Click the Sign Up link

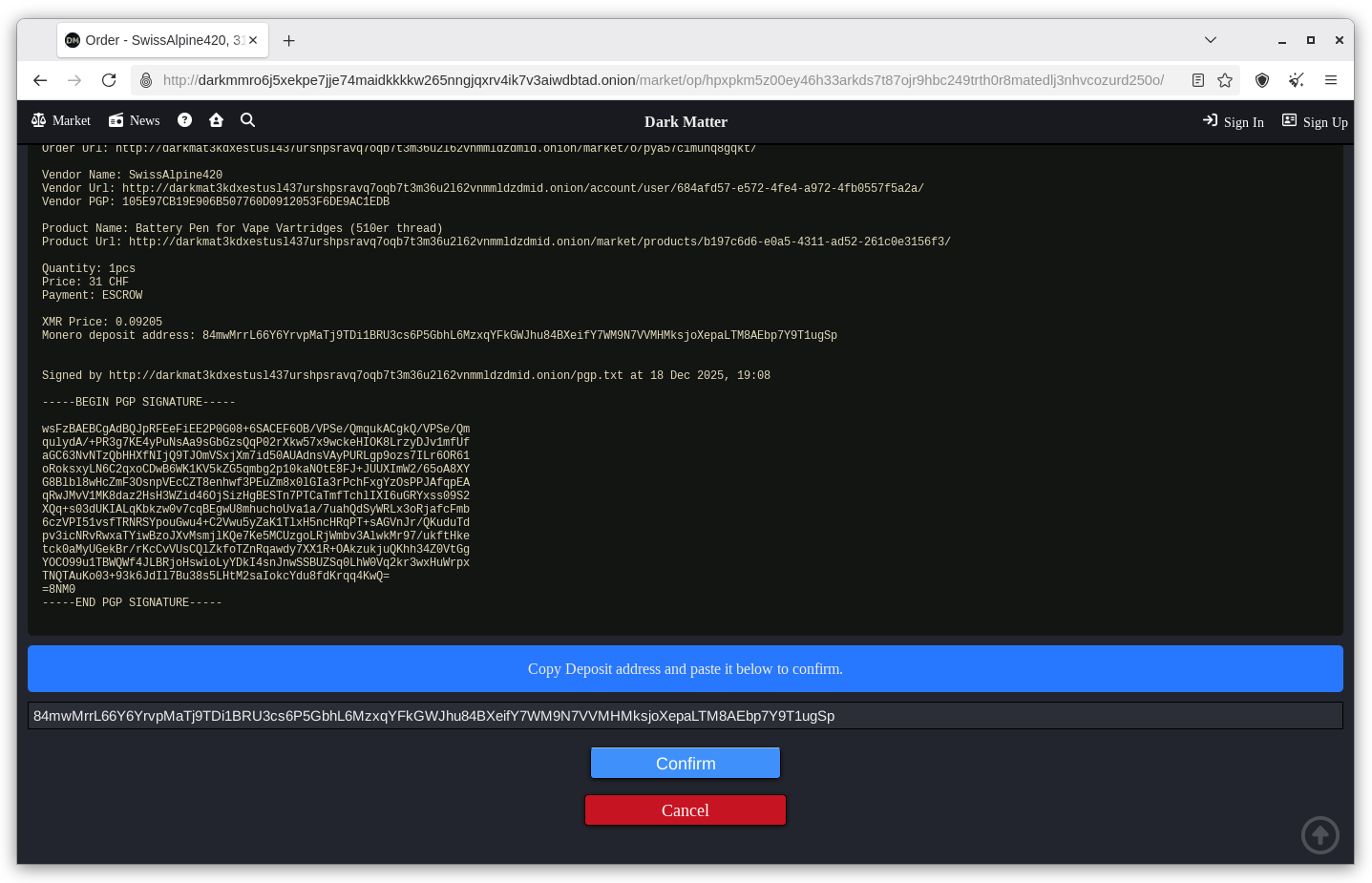click(x=1315, y=122)
